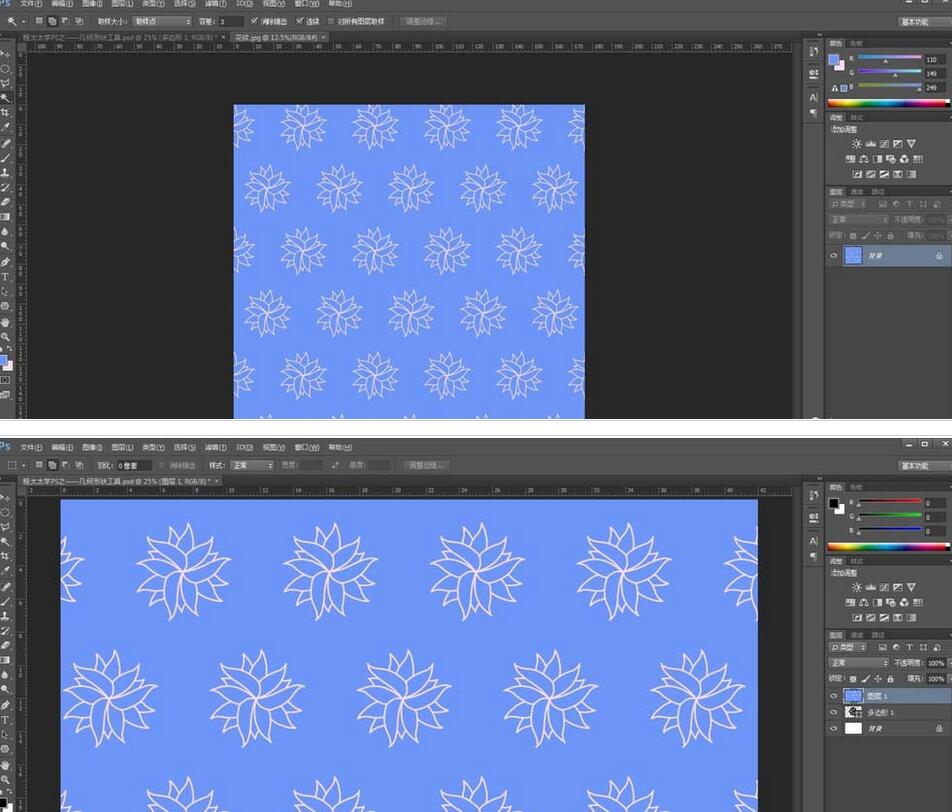The image size is (952, 812).
Task: Click the feather input field in the bottom window
Action: click(134, 466)
